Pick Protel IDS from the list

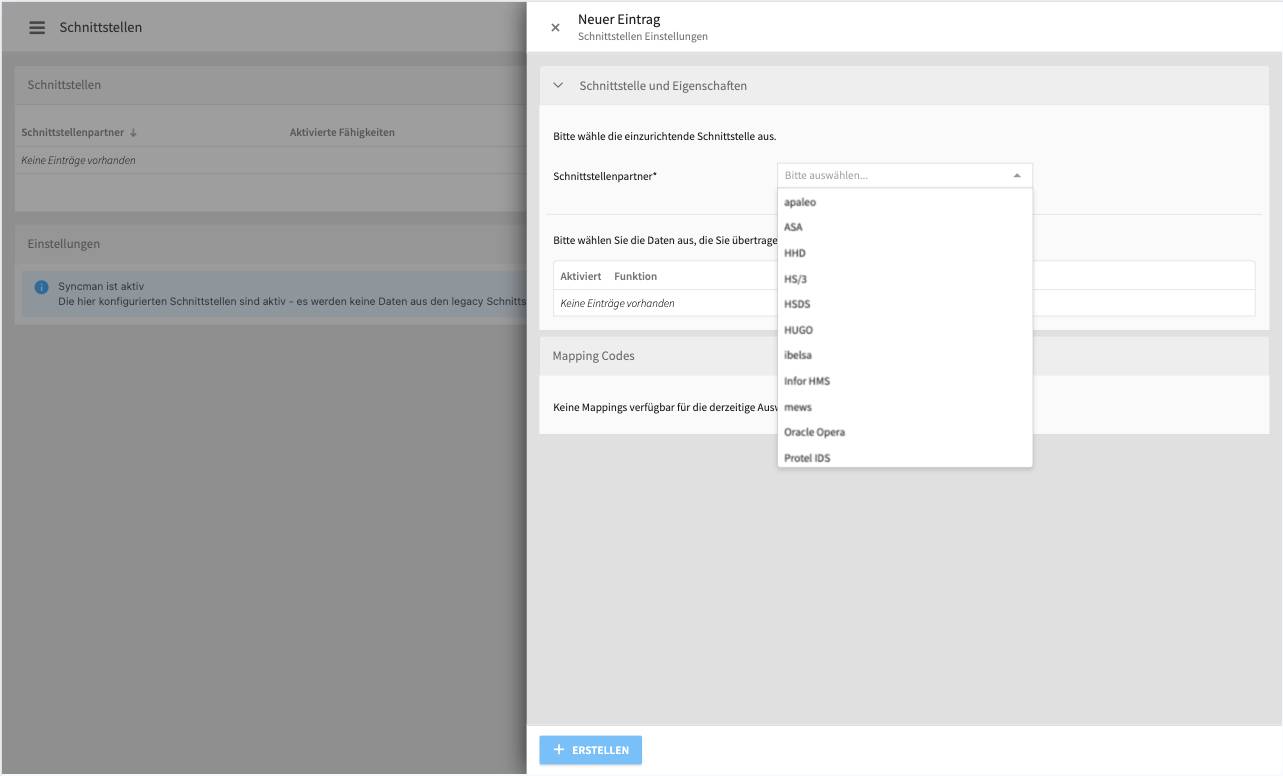click(905, 457)
